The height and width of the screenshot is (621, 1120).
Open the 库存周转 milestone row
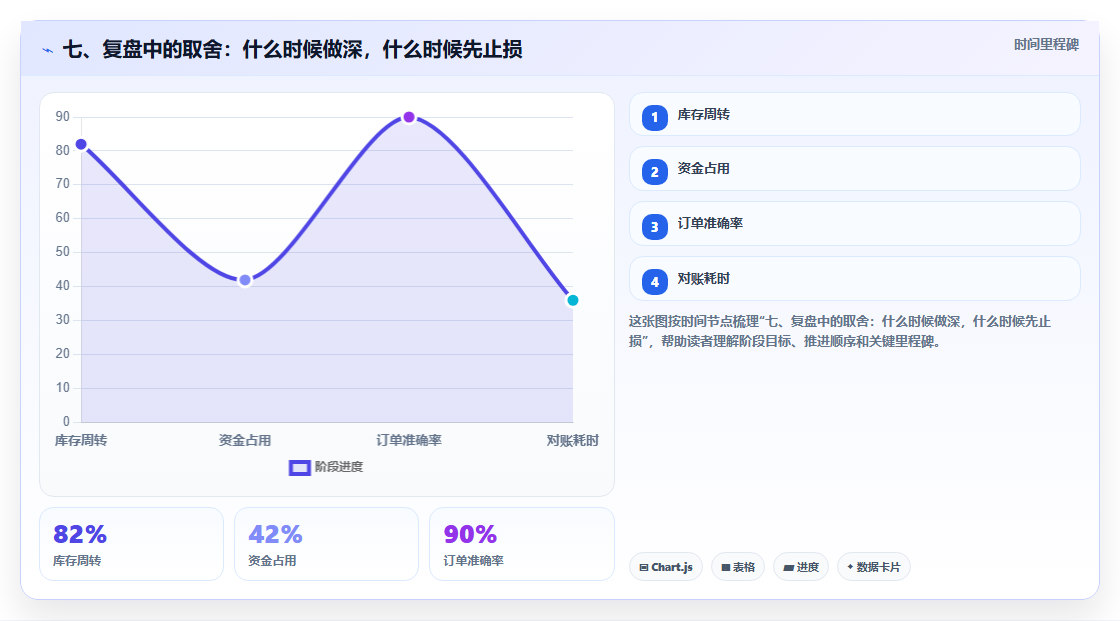point(854,114)
